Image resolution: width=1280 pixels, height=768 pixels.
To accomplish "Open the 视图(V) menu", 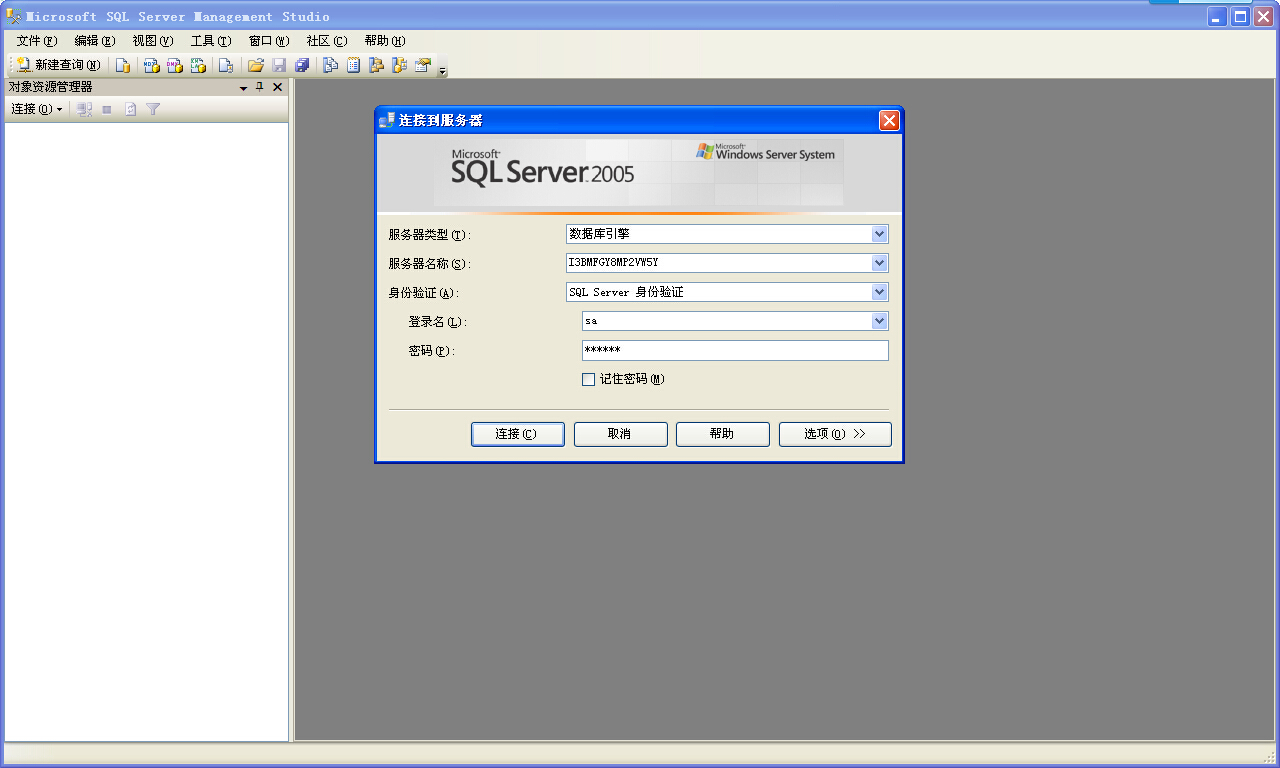I will click(x=153, y=41).
